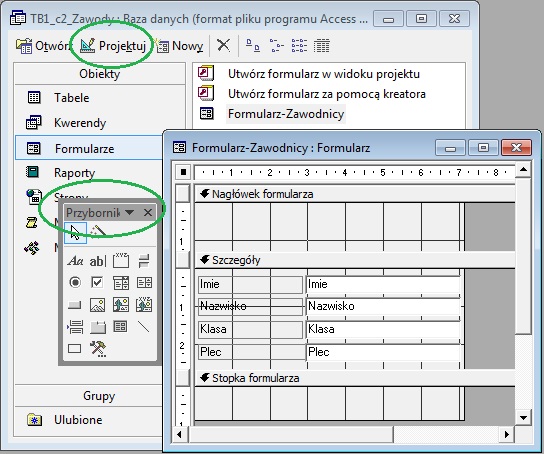Pick the Rectangle tool
Viewport: 544px width, 454px height.
click(75, 348)
